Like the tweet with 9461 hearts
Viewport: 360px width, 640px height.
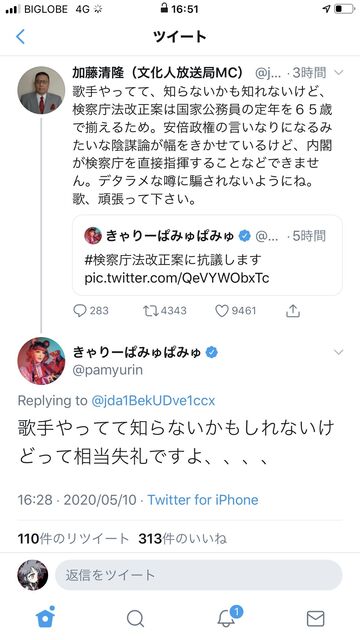click(222, 311)
